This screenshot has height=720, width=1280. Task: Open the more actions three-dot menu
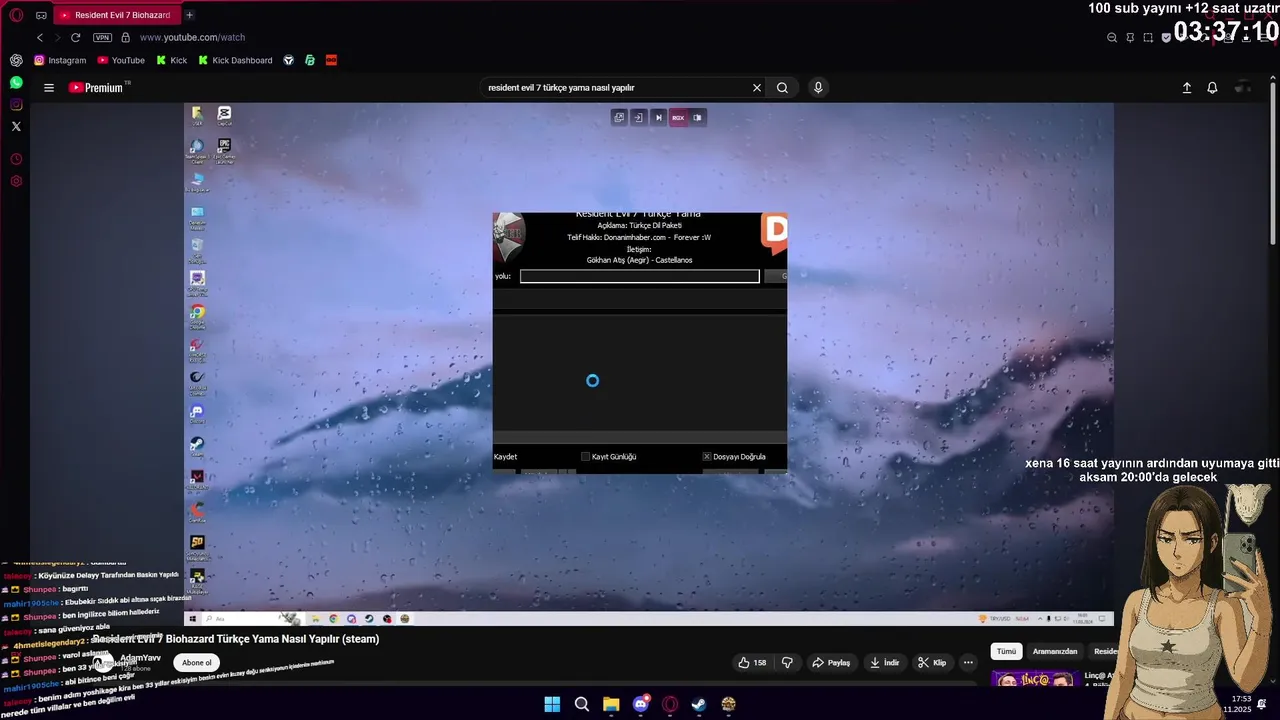(x=968, y=663)
